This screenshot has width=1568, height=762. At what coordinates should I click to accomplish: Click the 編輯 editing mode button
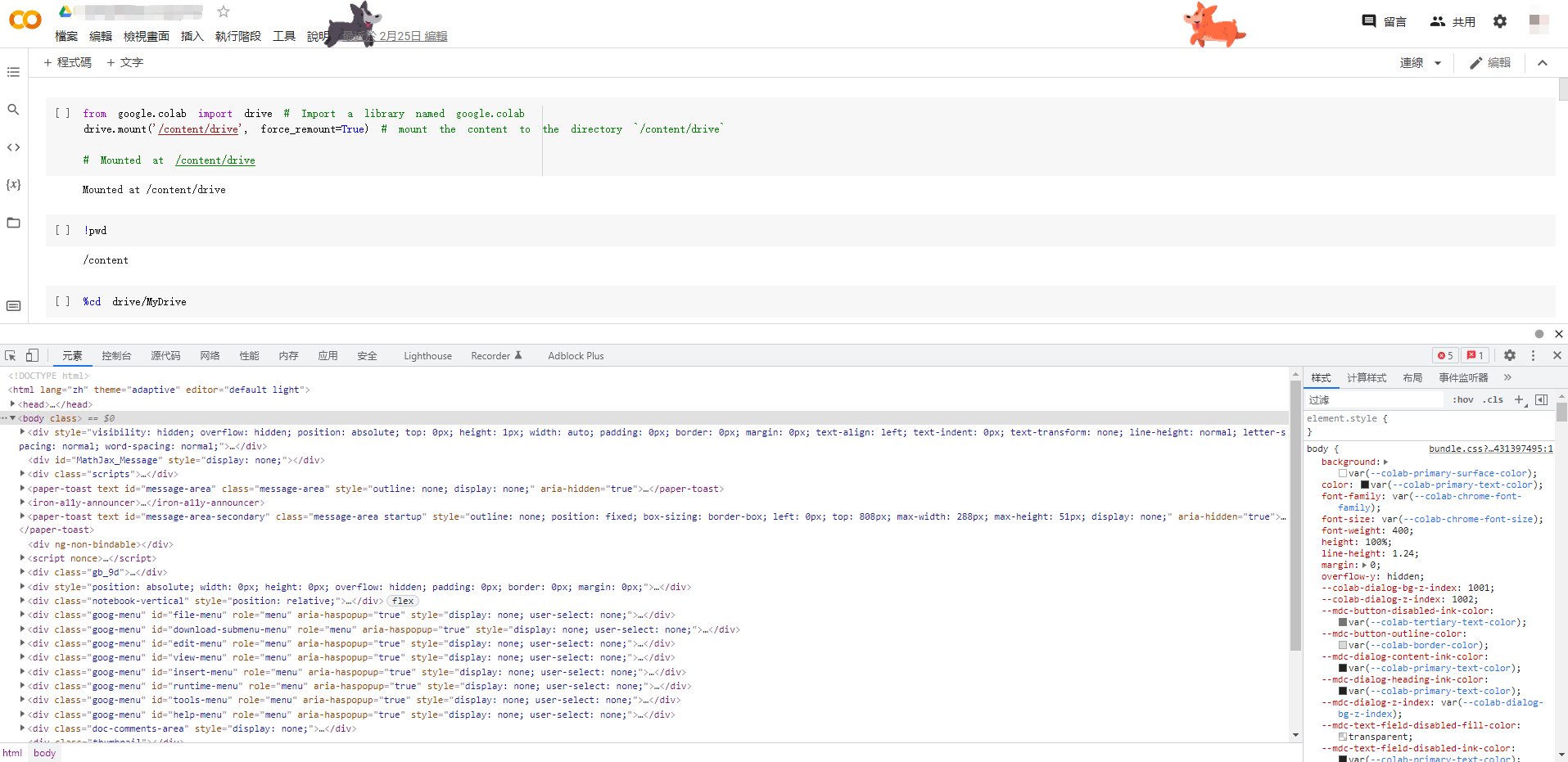[1490, 63]
